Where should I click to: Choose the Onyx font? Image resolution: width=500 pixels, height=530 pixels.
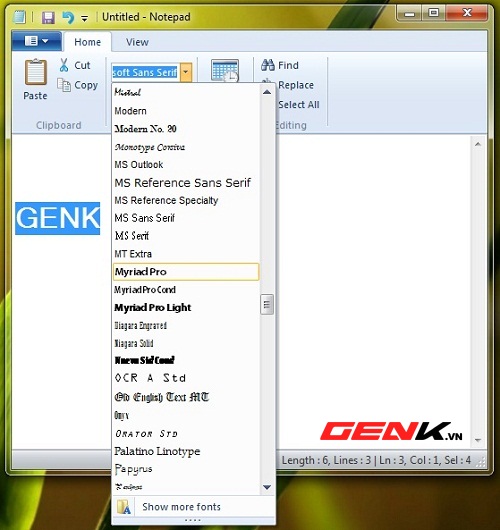pos(186,415)
